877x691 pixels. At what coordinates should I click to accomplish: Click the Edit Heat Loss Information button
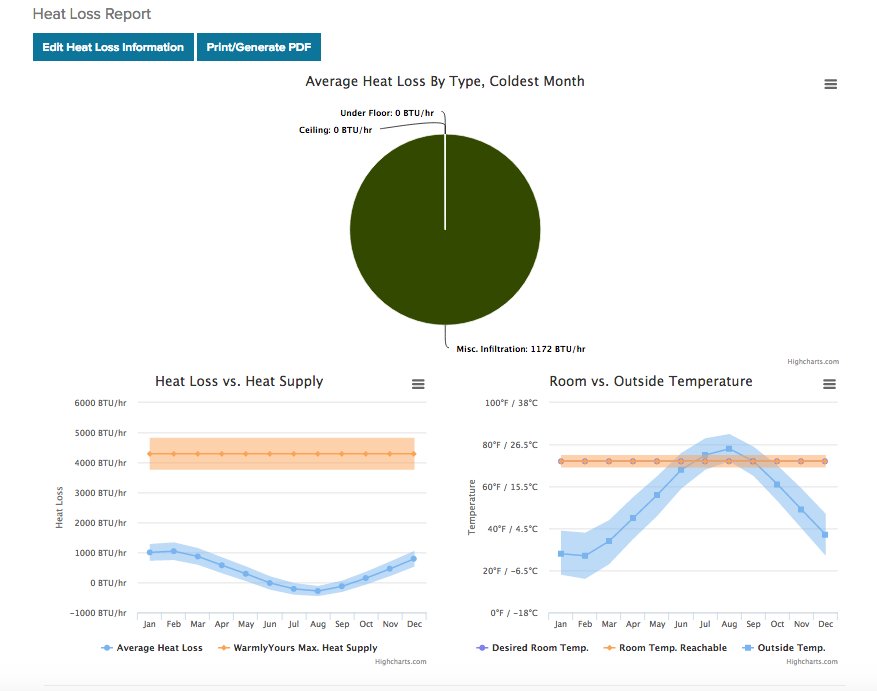pos(113,47)
